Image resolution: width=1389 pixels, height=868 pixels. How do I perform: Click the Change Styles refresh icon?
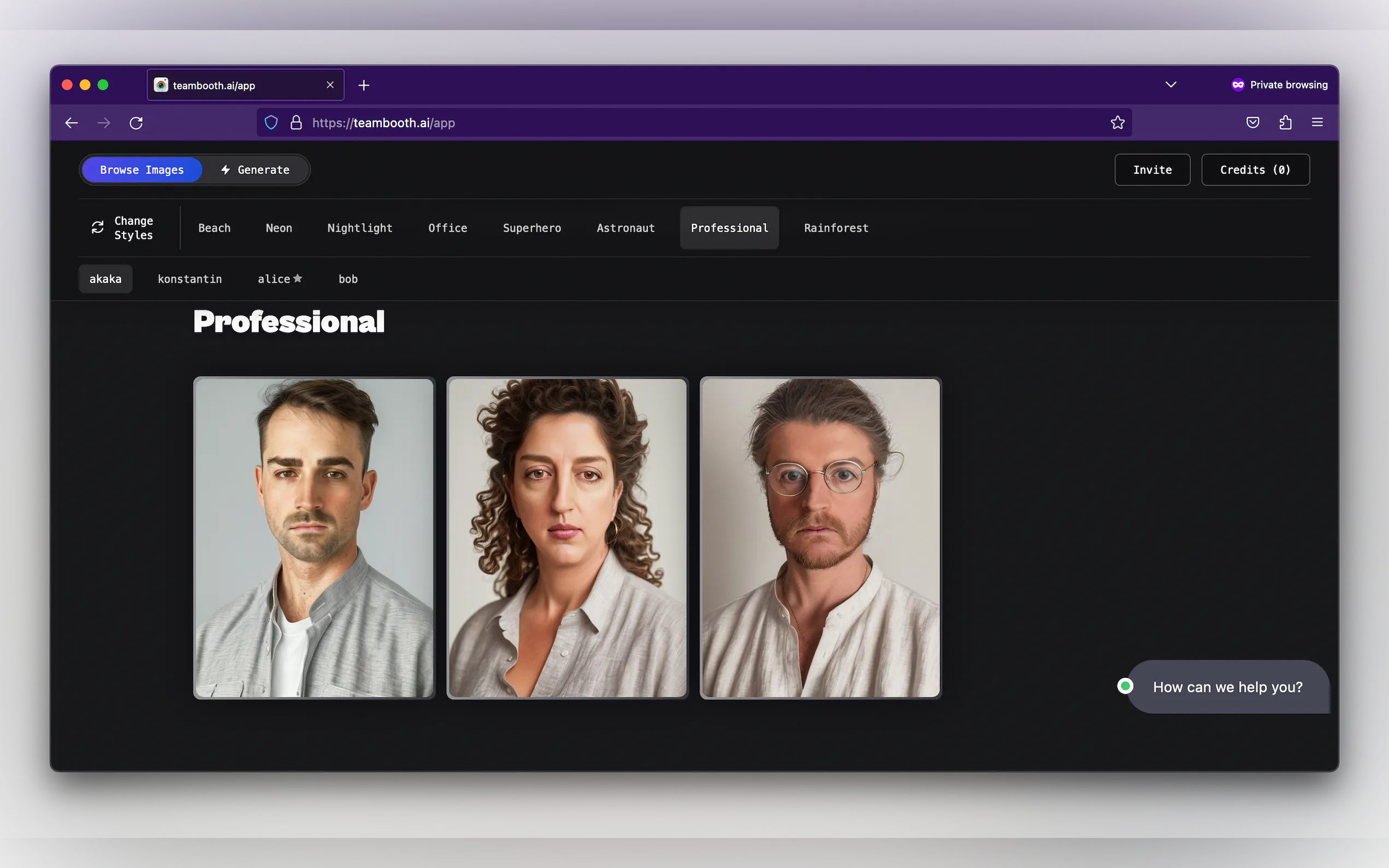pyautogui.click(x=98, y=227)
